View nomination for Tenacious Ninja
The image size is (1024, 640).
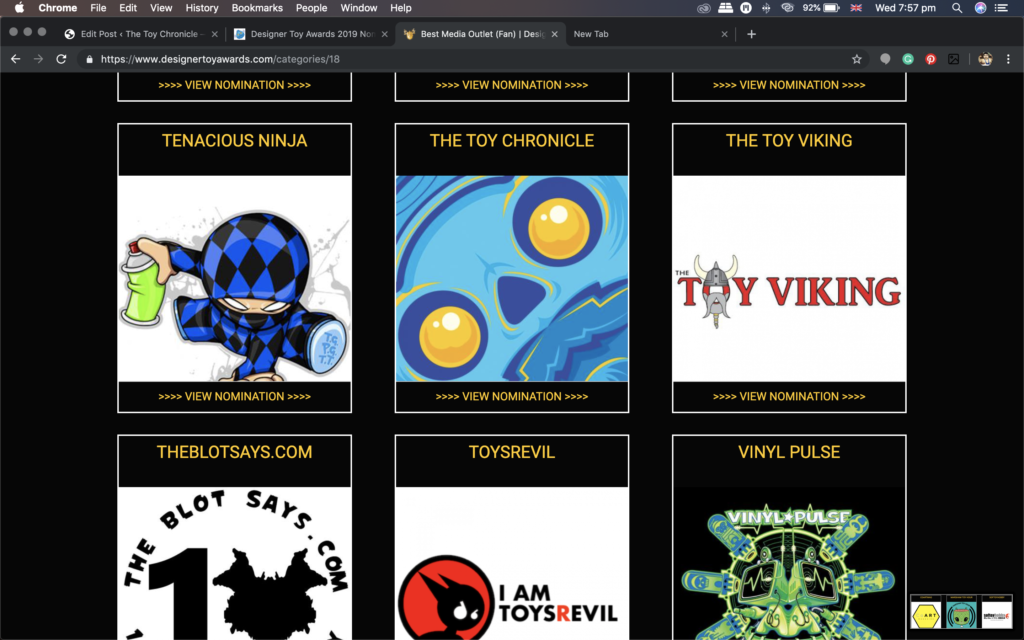tap(234, 396)
